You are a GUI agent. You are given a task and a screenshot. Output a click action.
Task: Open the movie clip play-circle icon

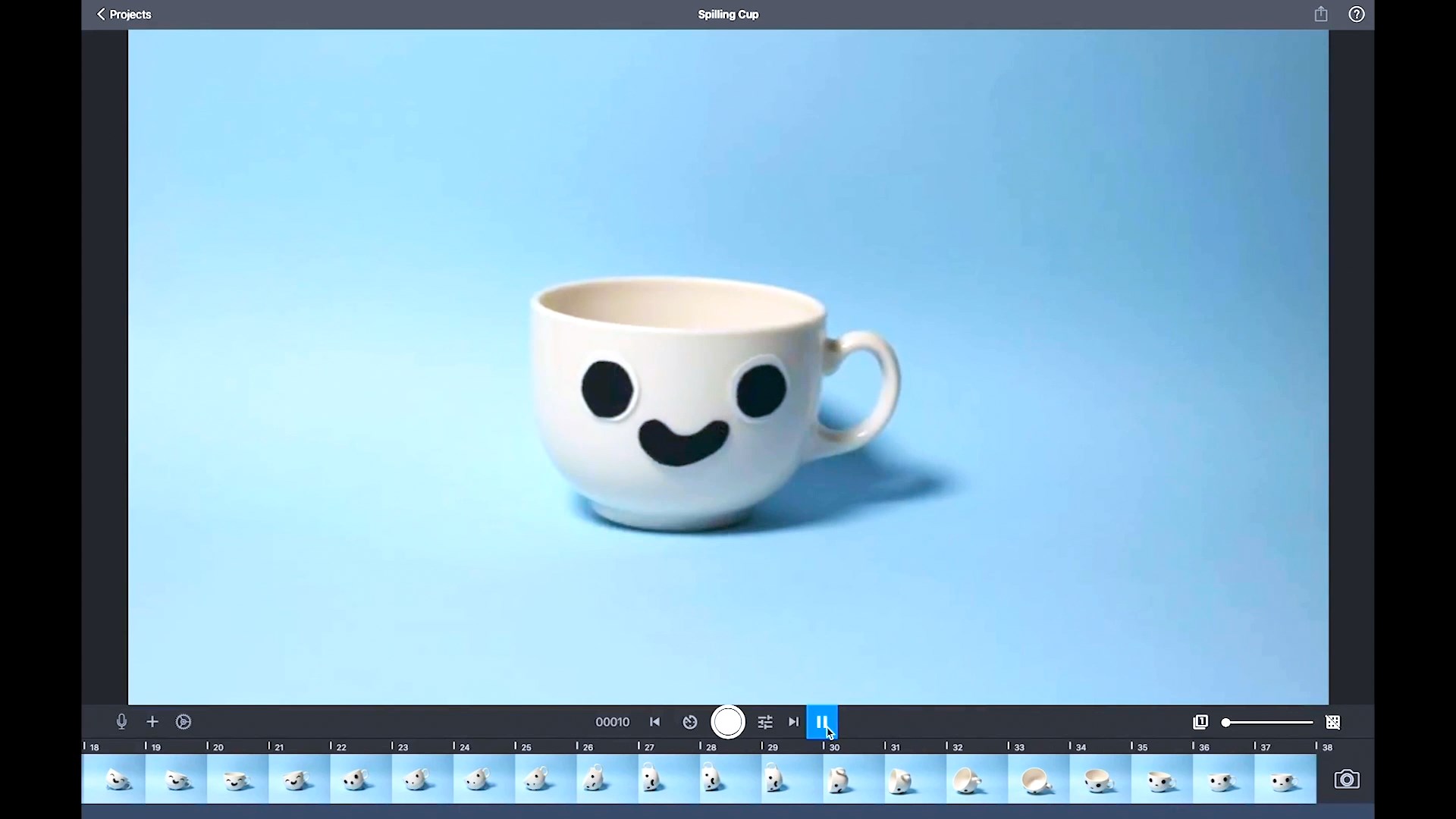point(184,722)
